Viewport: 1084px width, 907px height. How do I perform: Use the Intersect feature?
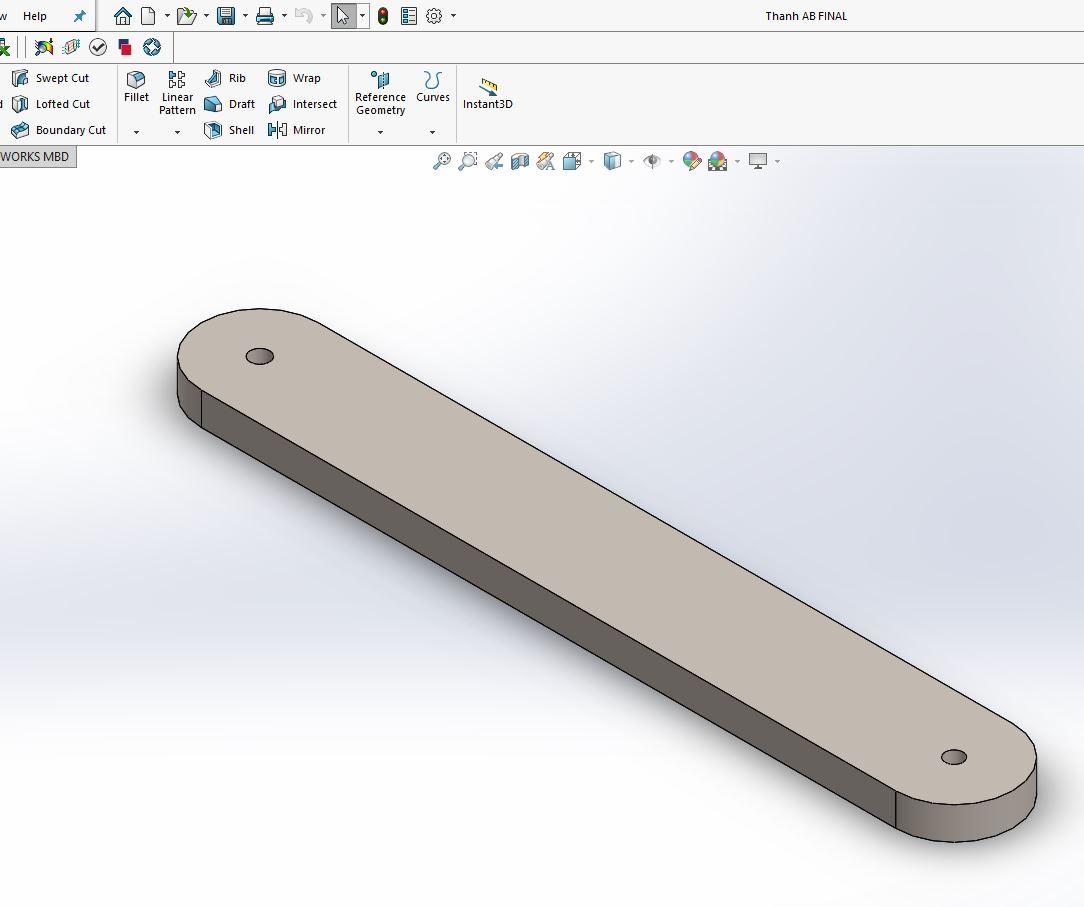[x=302, y=104]
